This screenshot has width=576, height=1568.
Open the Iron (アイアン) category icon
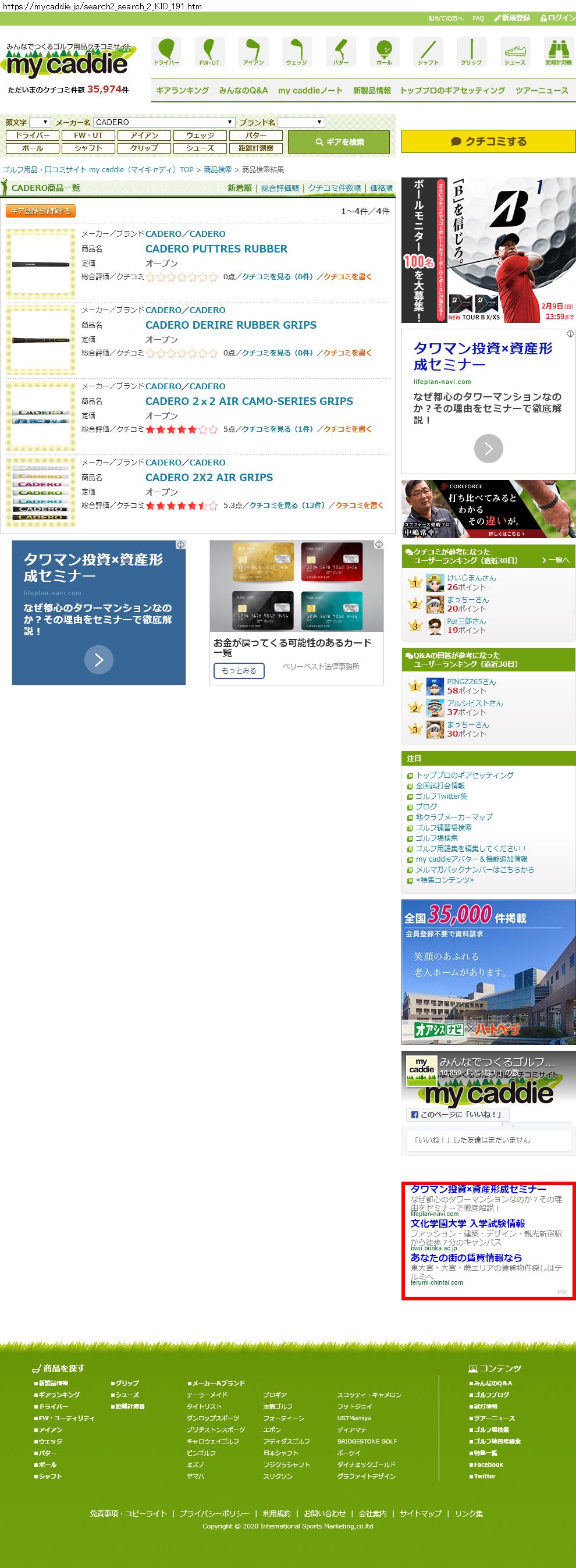(253, 52)
